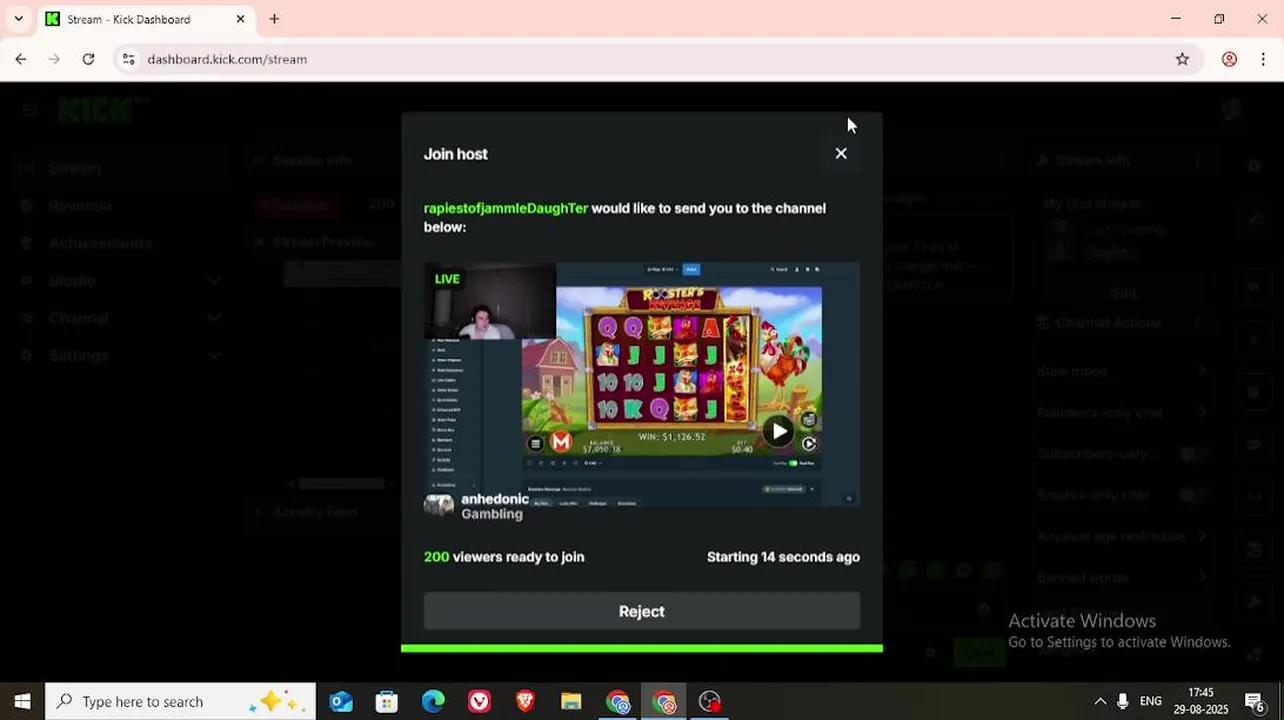Open Vivaldi browser from the taskbar
The image size is (1284, 720).
point(479,701)
